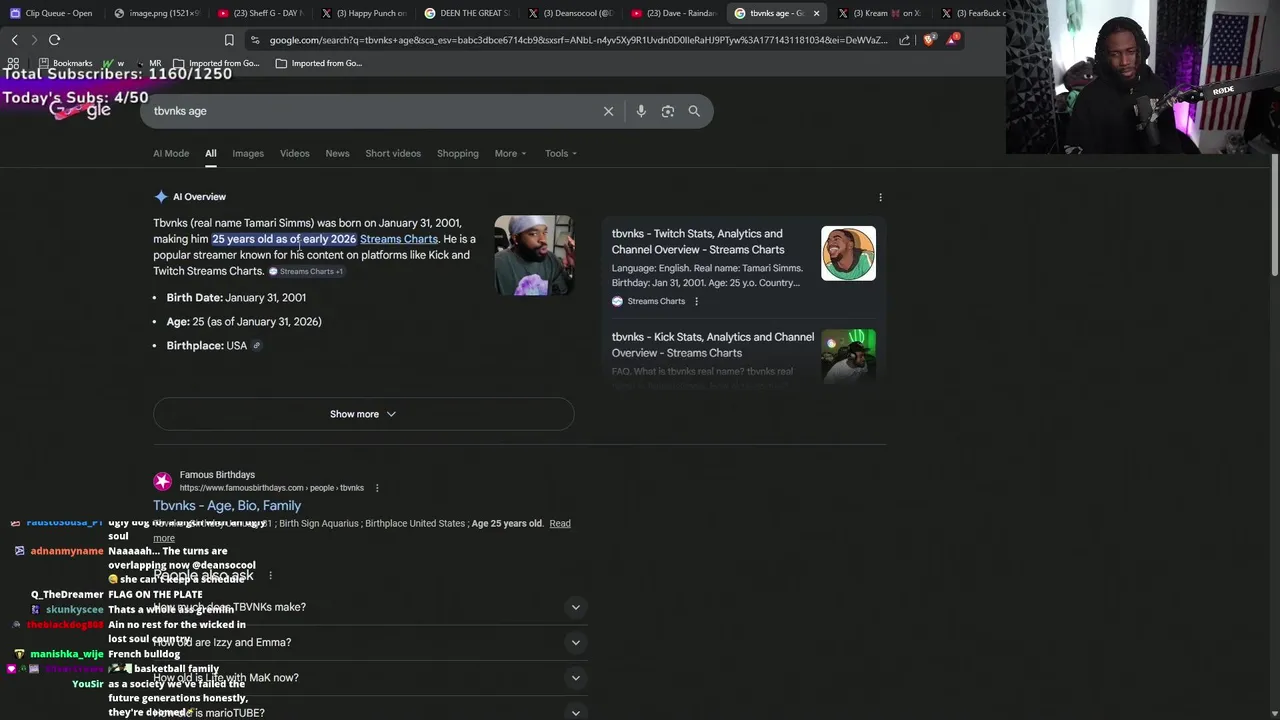
Task: Open three-dot menu beside Streams Charts source
Action: (696, 301)
